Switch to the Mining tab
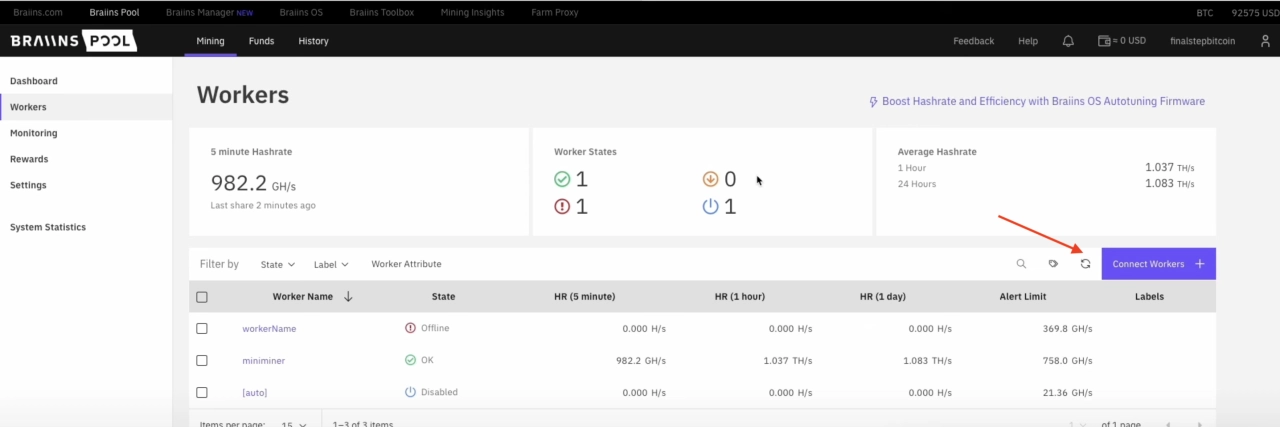 click(210, 41)
